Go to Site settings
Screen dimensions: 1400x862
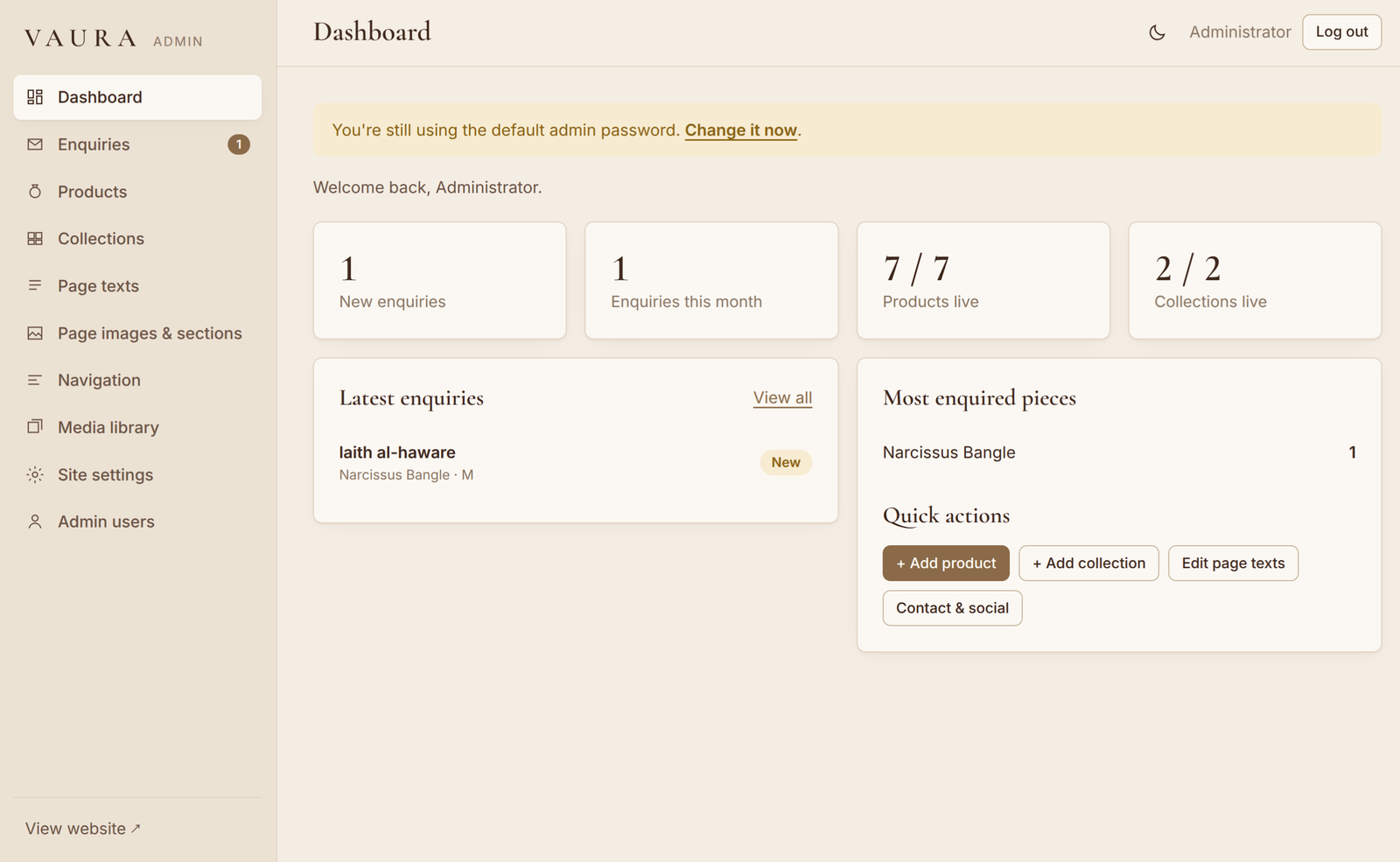click(x=137, y=474)
